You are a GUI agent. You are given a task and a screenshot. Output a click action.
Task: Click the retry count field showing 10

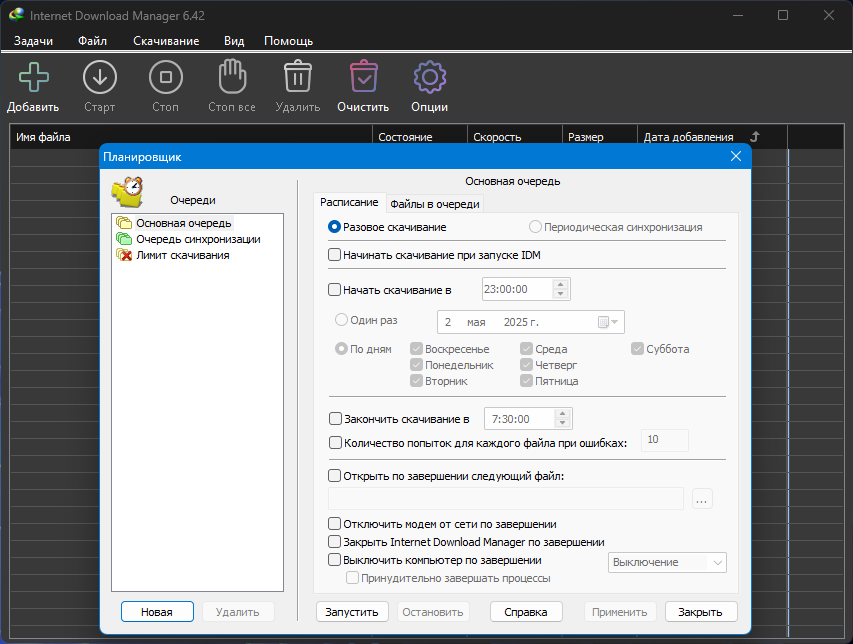tap(665, 440)
